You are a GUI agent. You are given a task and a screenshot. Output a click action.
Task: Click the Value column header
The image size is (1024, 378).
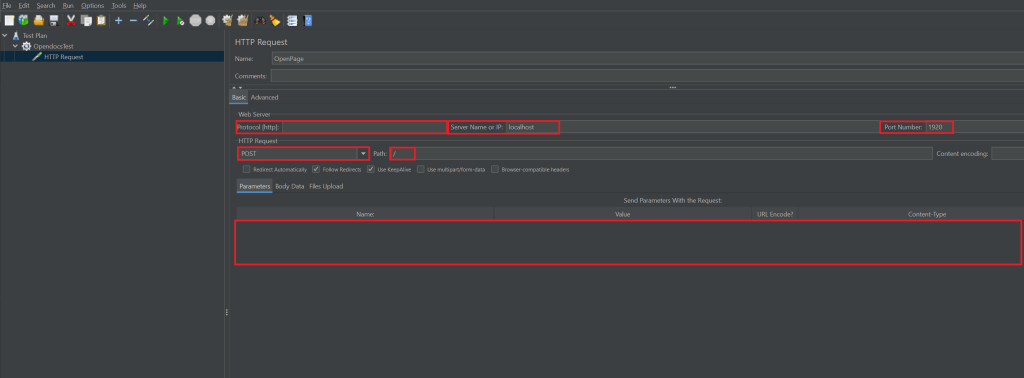[x=622, y=213]
